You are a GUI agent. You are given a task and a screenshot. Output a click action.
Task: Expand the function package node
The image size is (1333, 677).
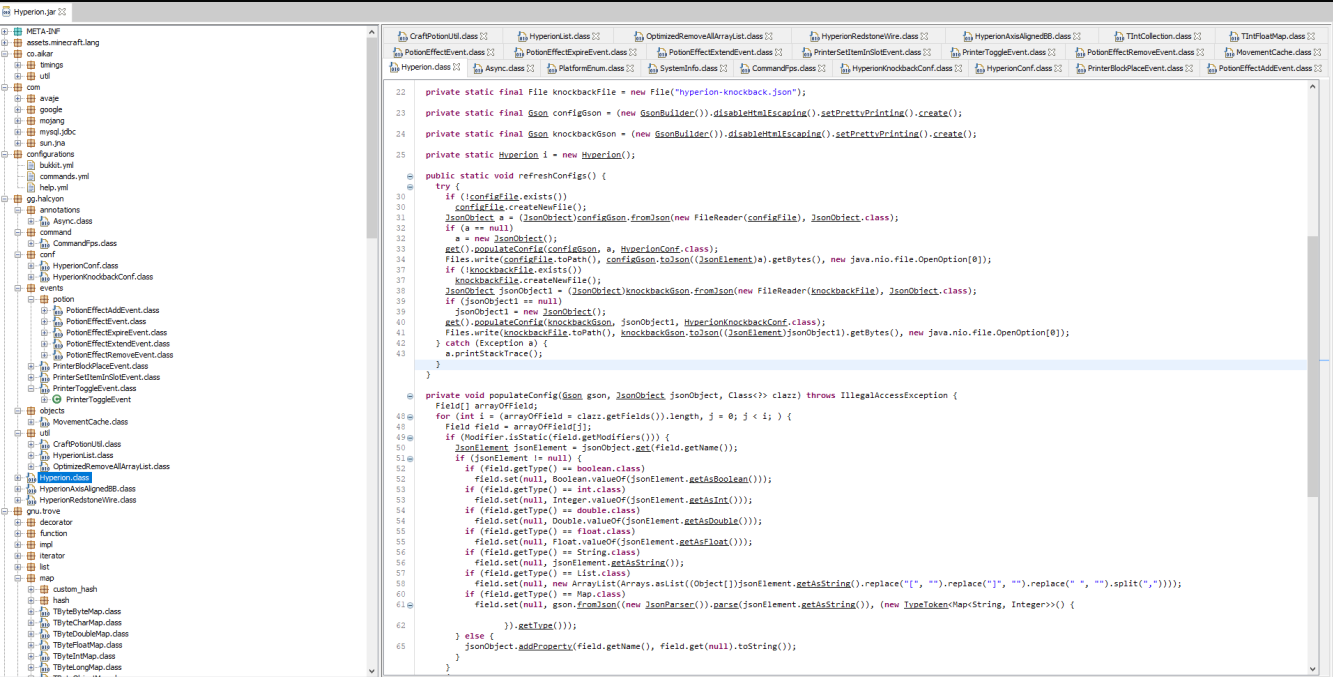click(x=18, y=533)
